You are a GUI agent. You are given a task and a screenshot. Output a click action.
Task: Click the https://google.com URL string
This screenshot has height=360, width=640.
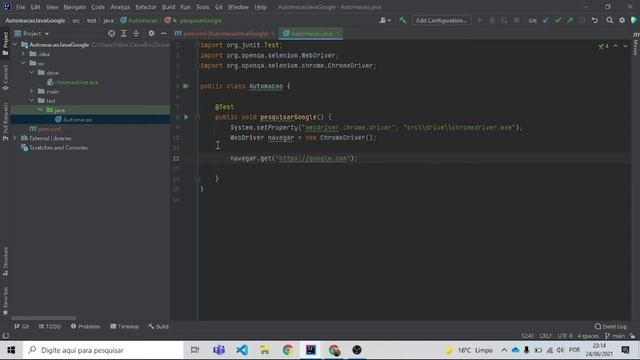(x=313, y=158)
